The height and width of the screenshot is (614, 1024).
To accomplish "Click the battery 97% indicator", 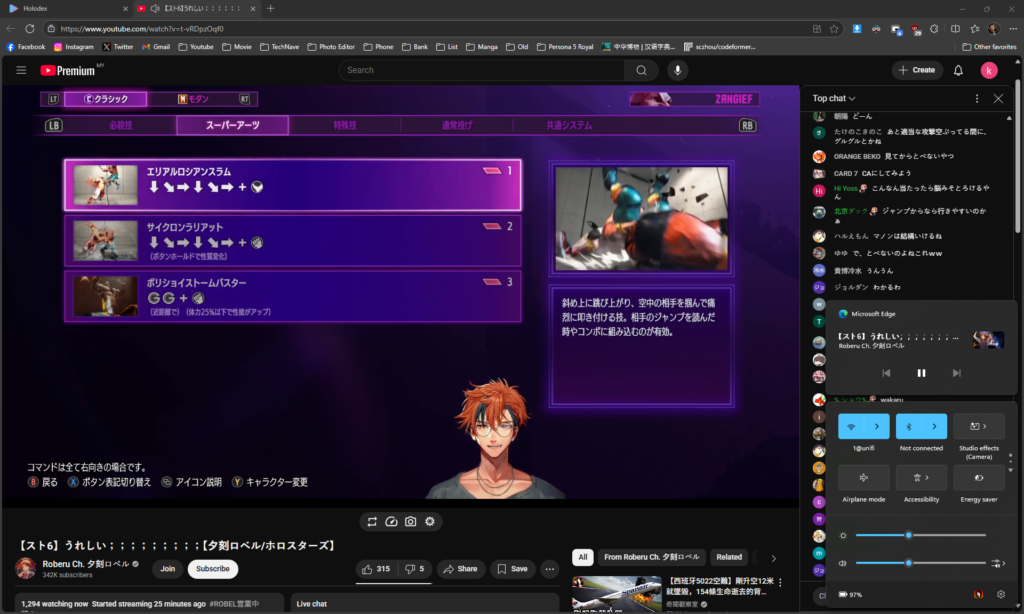I will (850, 594).
